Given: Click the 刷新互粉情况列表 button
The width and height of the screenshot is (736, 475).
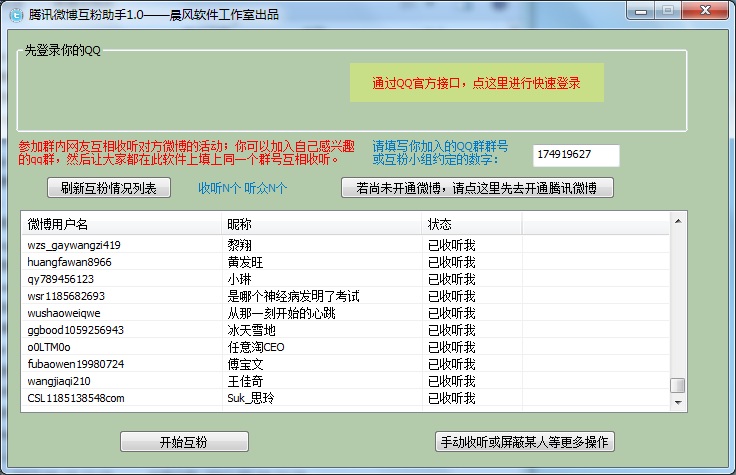Looking at the screenshot, I should (108, 188).
